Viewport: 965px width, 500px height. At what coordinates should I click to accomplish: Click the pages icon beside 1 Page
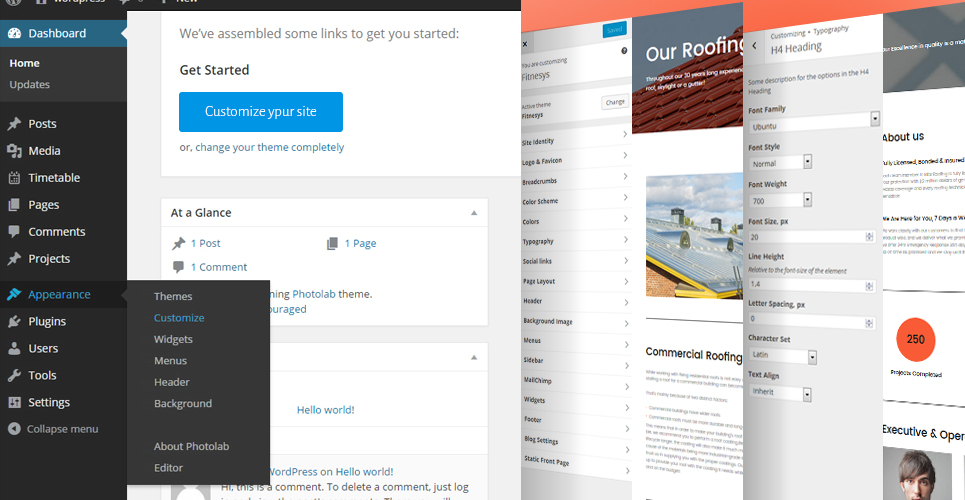(x=332, y=244)
